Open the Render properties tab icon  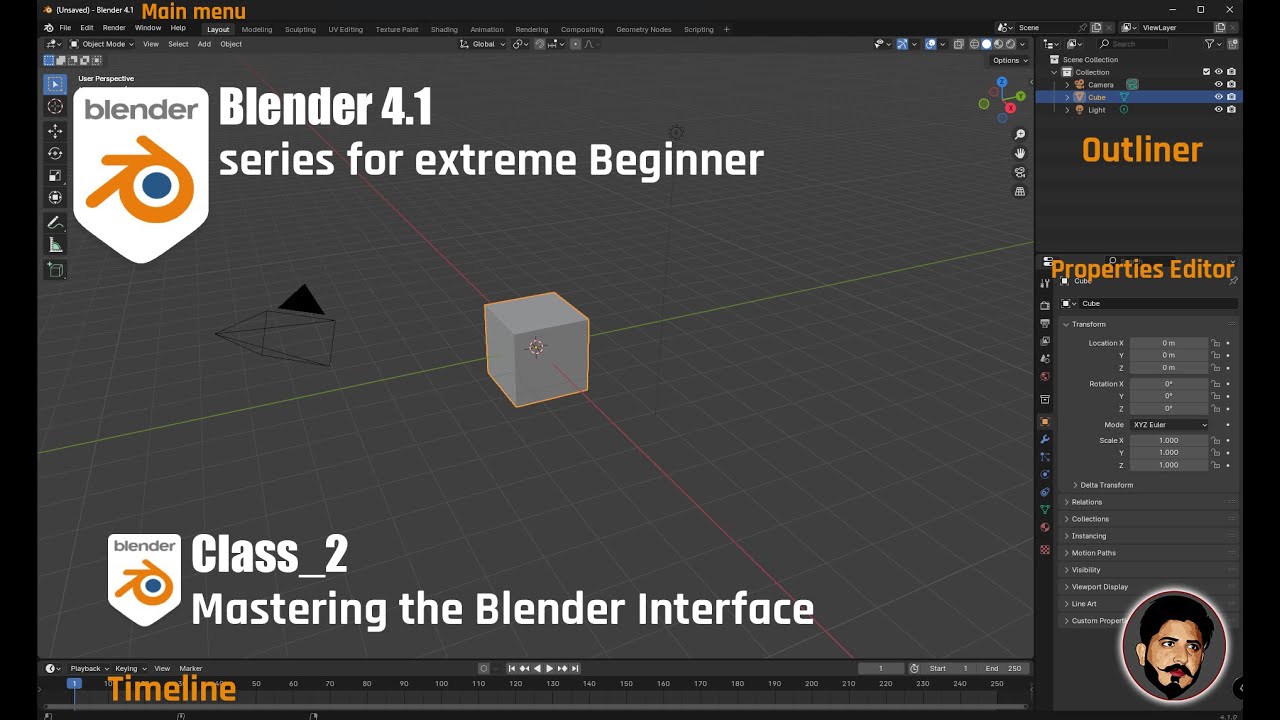pyautogui.click(x=1045, y=305)
